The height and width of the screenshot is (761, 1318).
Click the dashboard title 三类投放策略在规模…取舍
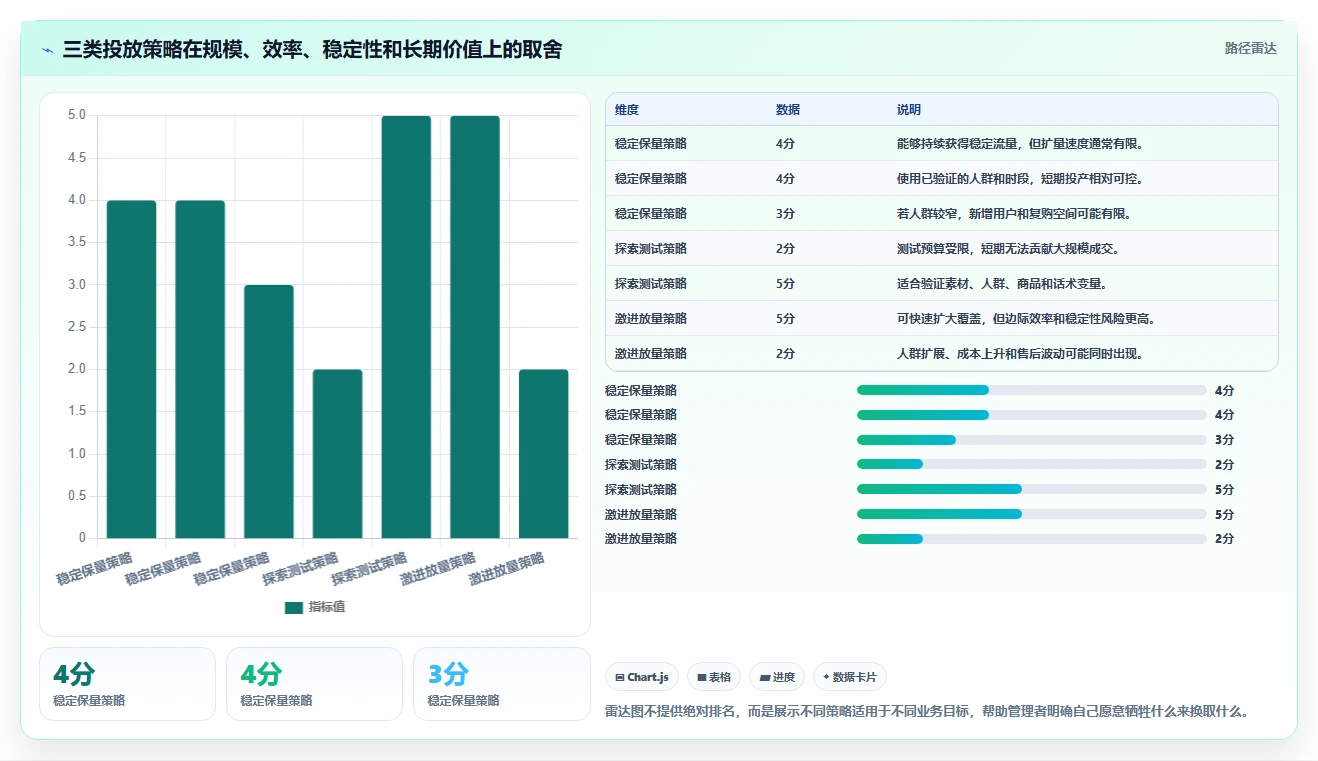click(312, 50)
